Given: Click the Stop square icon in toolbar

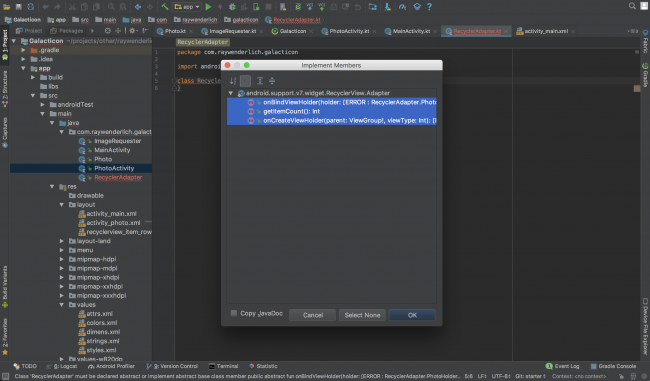Looking at the screenshot, I should point(269,7).
